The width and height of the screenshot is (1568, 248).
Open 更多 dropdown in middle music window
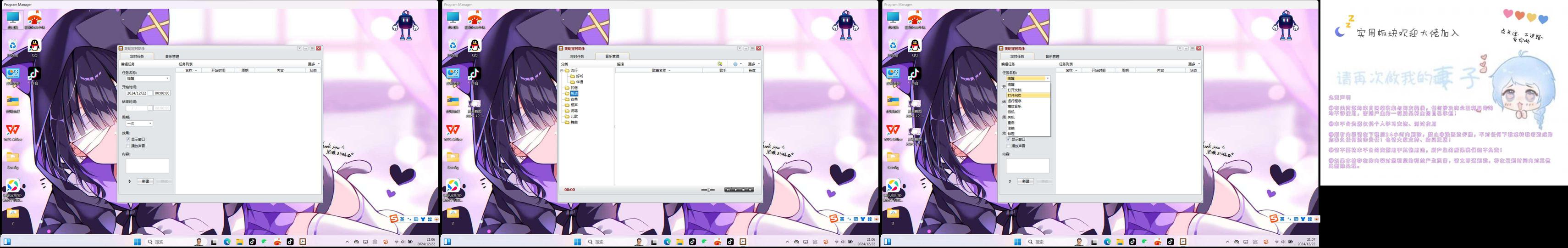tap(754, 64)
